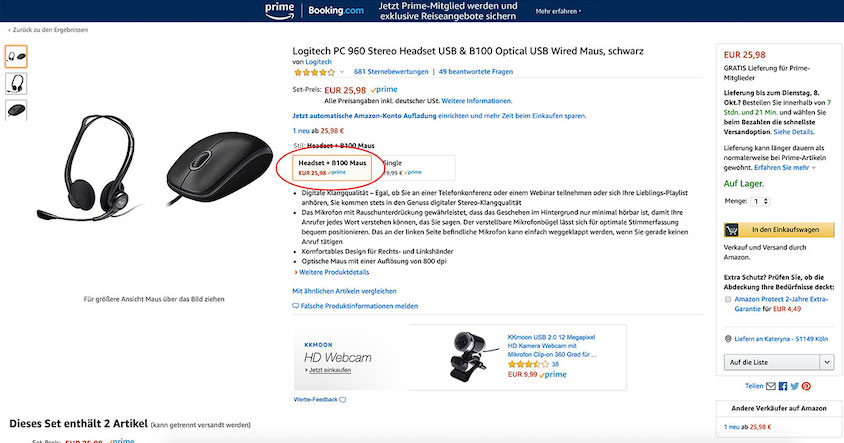Image resolution: width=844 pixels, height=443 pixels.
Task: Open the KKmoon HD Webcam ad image
Action: (464, 357)
